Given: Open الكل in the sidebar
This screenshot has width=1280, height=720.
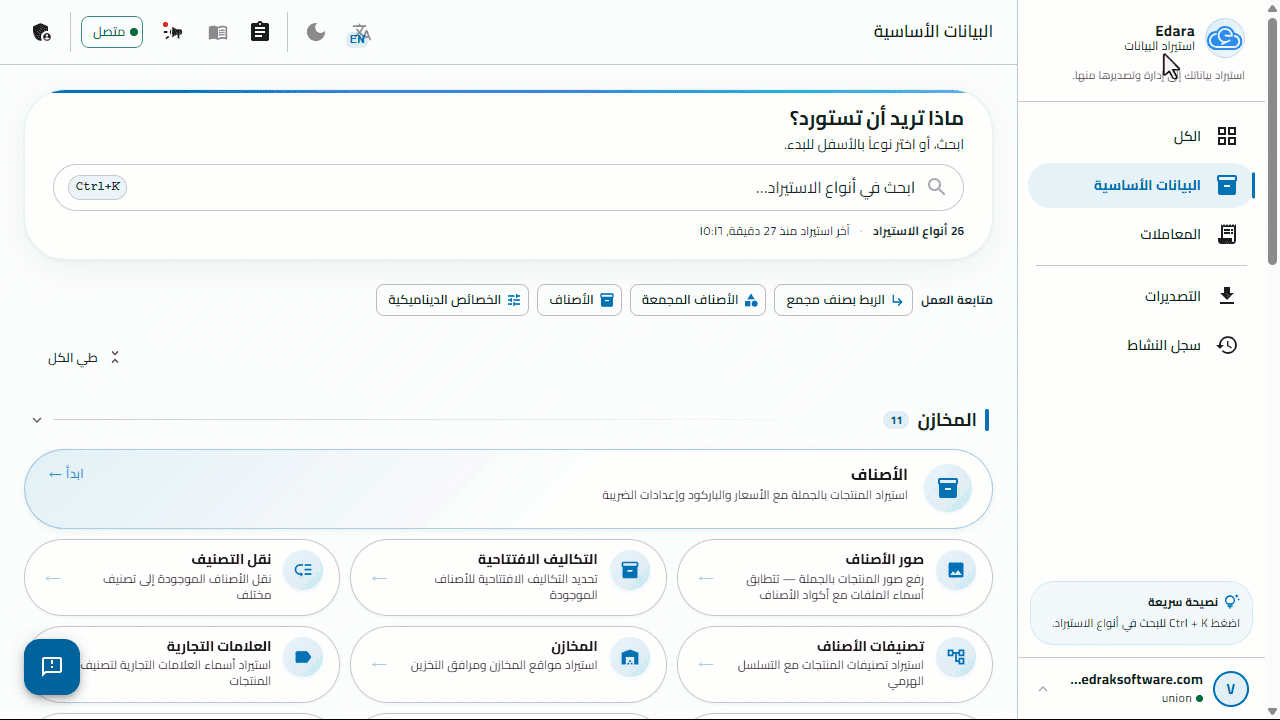Looking at the screenshot, I should tap(1140, 136).
